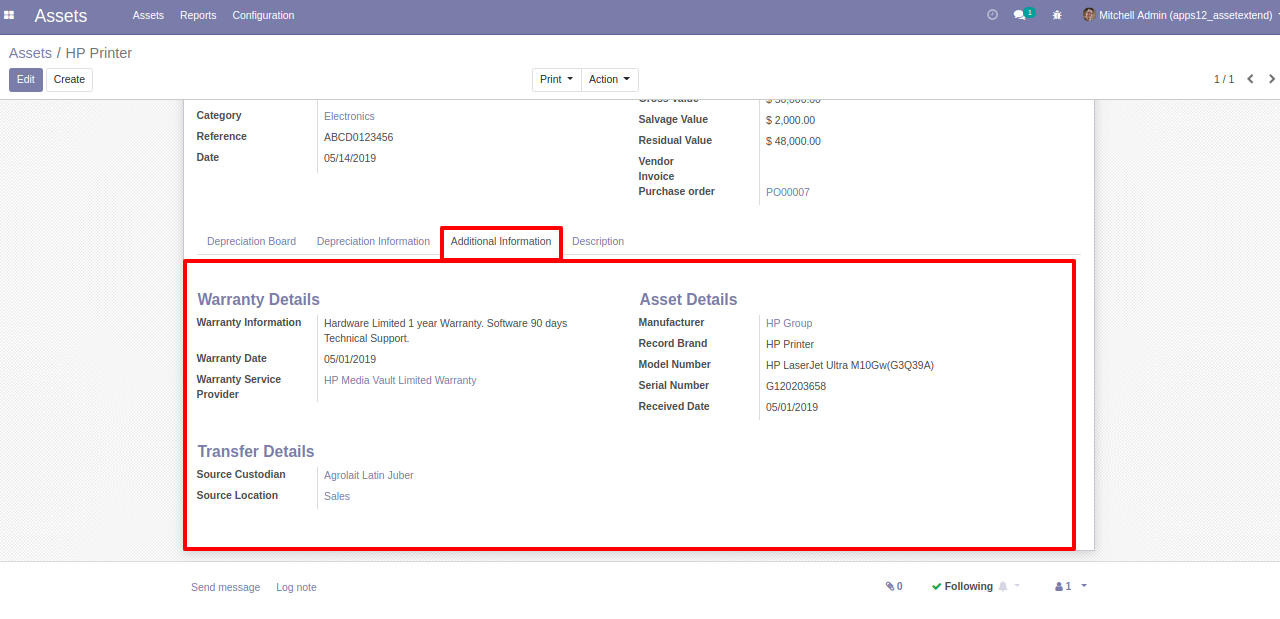Image resolution: width=1280 pixels, height=619 pixels.
Task: Open the Sales source location link
Action: 337,497
